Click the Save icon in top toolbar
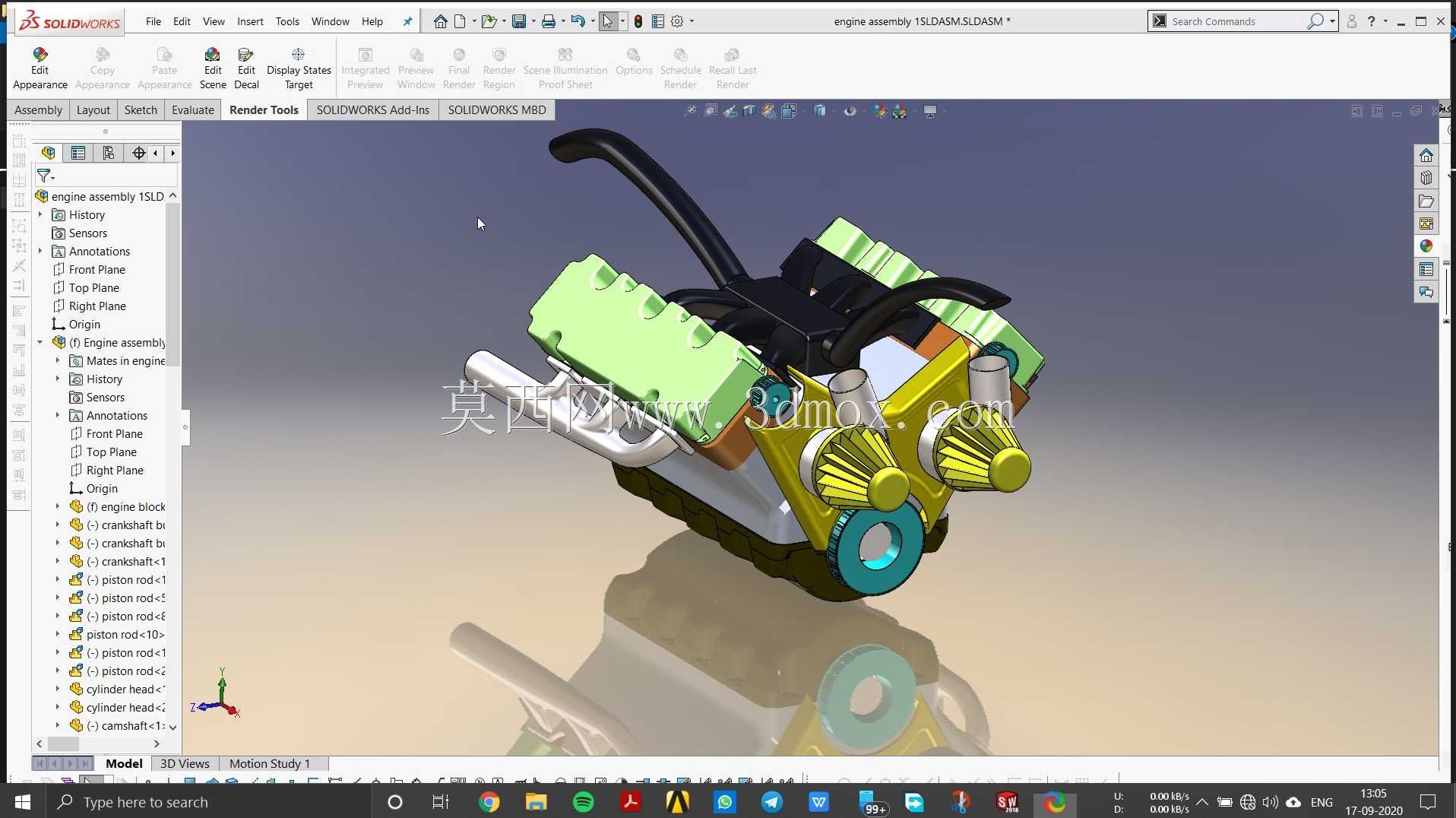 (x=519, y=21)
